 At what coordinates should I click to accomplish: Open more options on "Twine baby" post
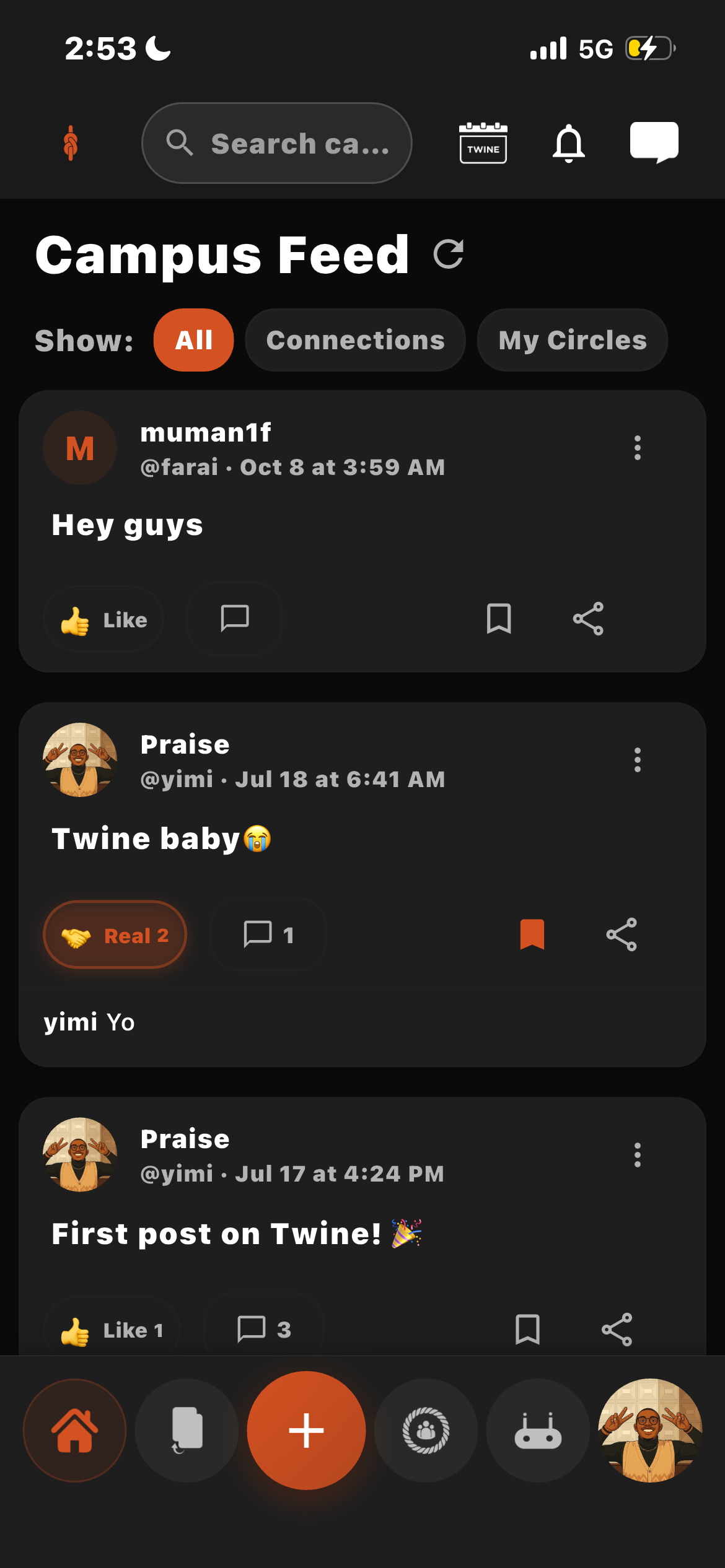tap(637, 760)
